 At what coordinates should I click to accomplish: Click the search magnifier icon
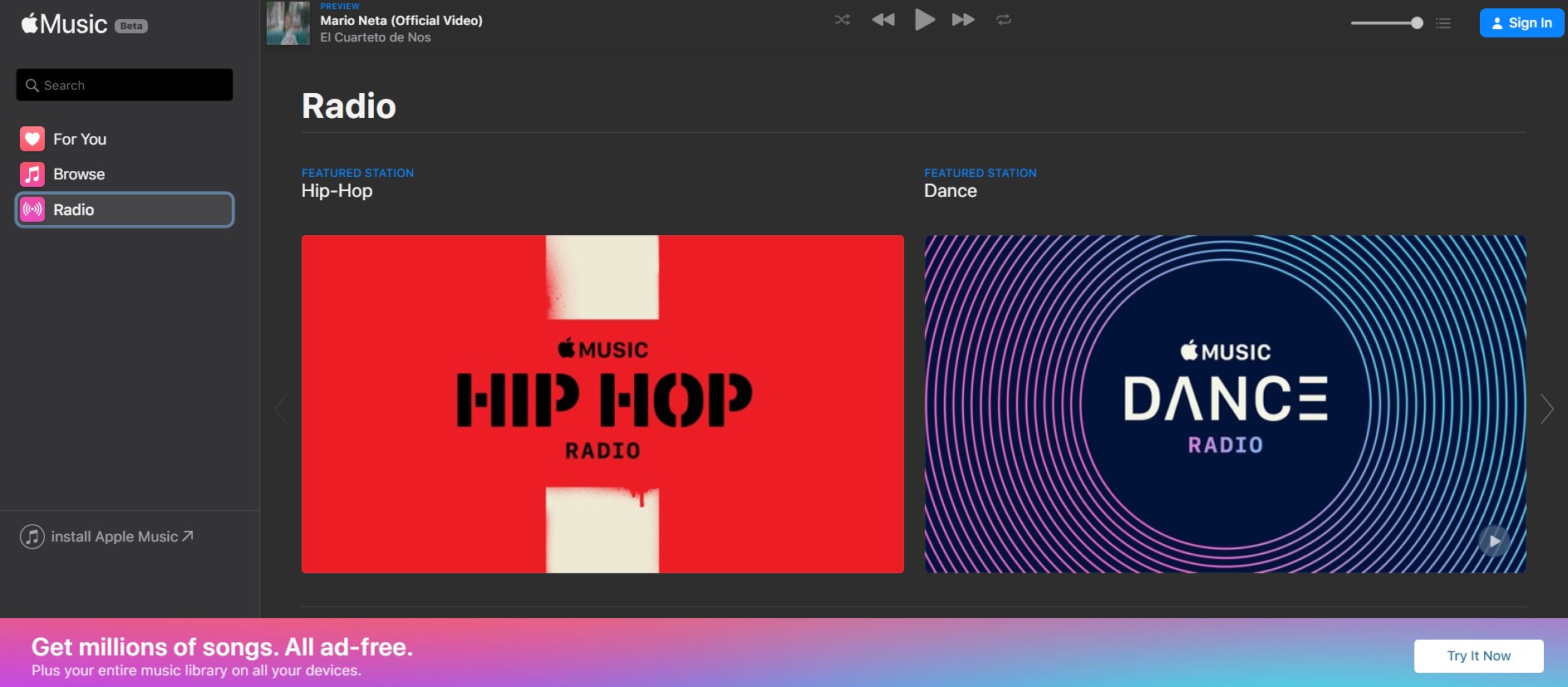click(x=32, y=86)
